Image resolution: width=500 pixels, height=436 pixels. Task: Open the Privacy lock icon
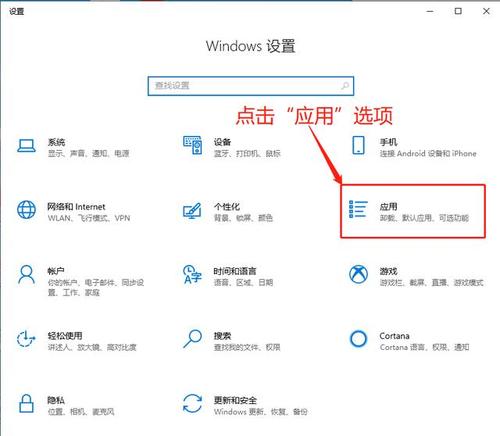26,403
